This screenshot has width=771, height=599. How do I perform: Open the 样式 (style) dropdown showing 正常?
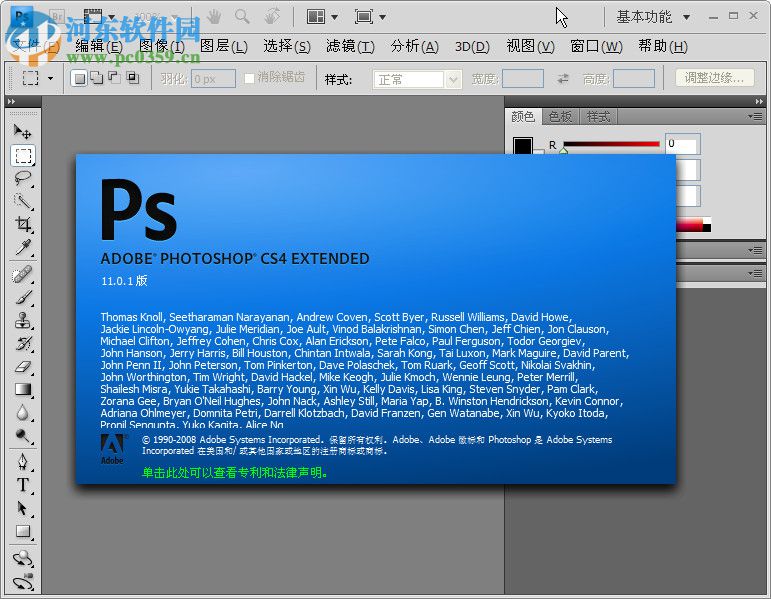click(x=417, y=79)
